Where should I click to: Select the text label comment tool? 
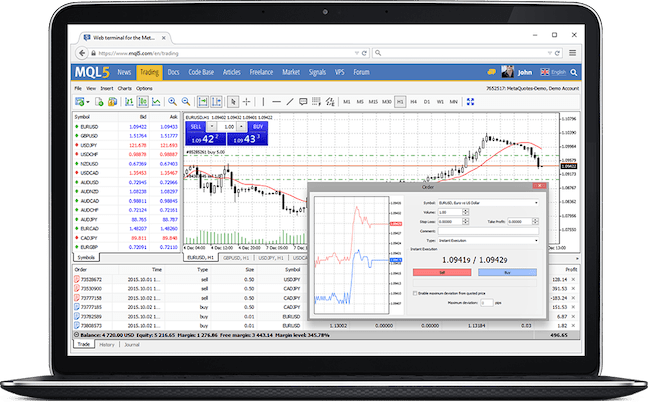tap(303, 102)
